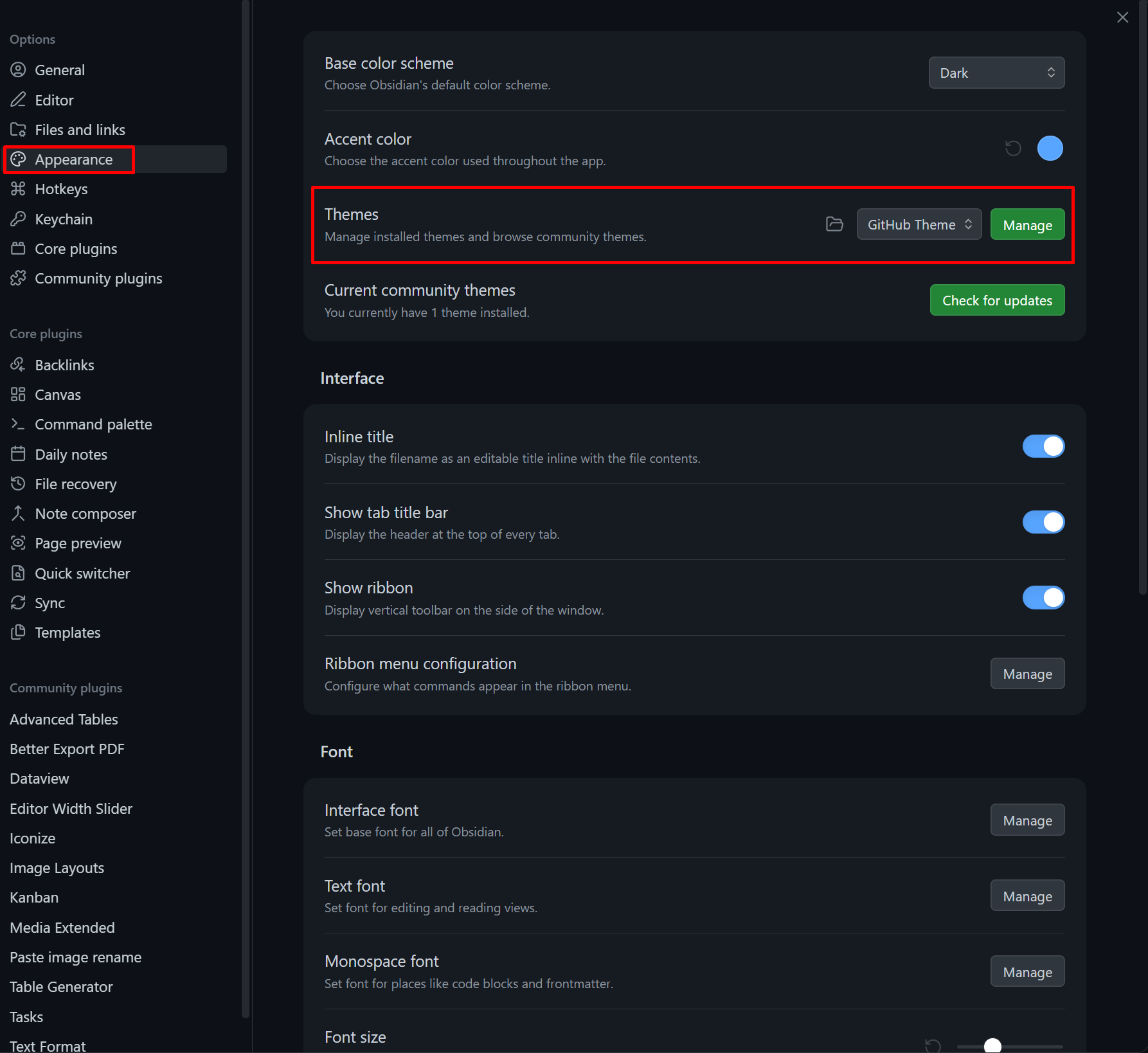Close the settings dialog with X
This screenshot has width=1148, height=1053.
pyautogui.click(x=1122, y=17)
